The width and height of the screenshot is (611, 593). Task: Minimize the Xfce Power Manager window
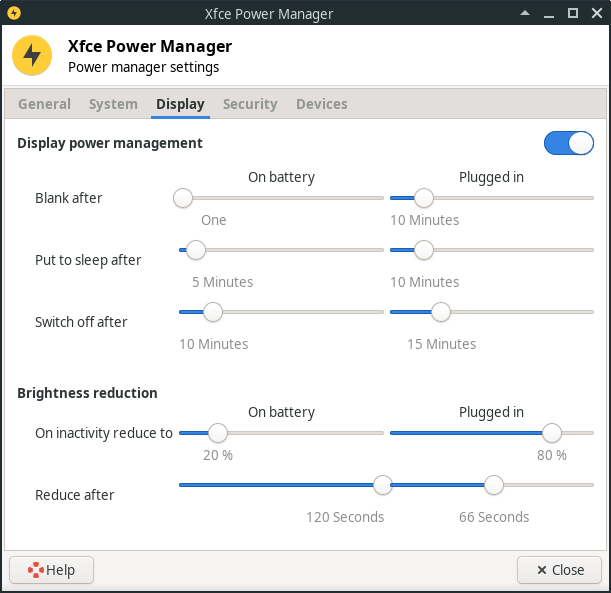click(549, 14)
